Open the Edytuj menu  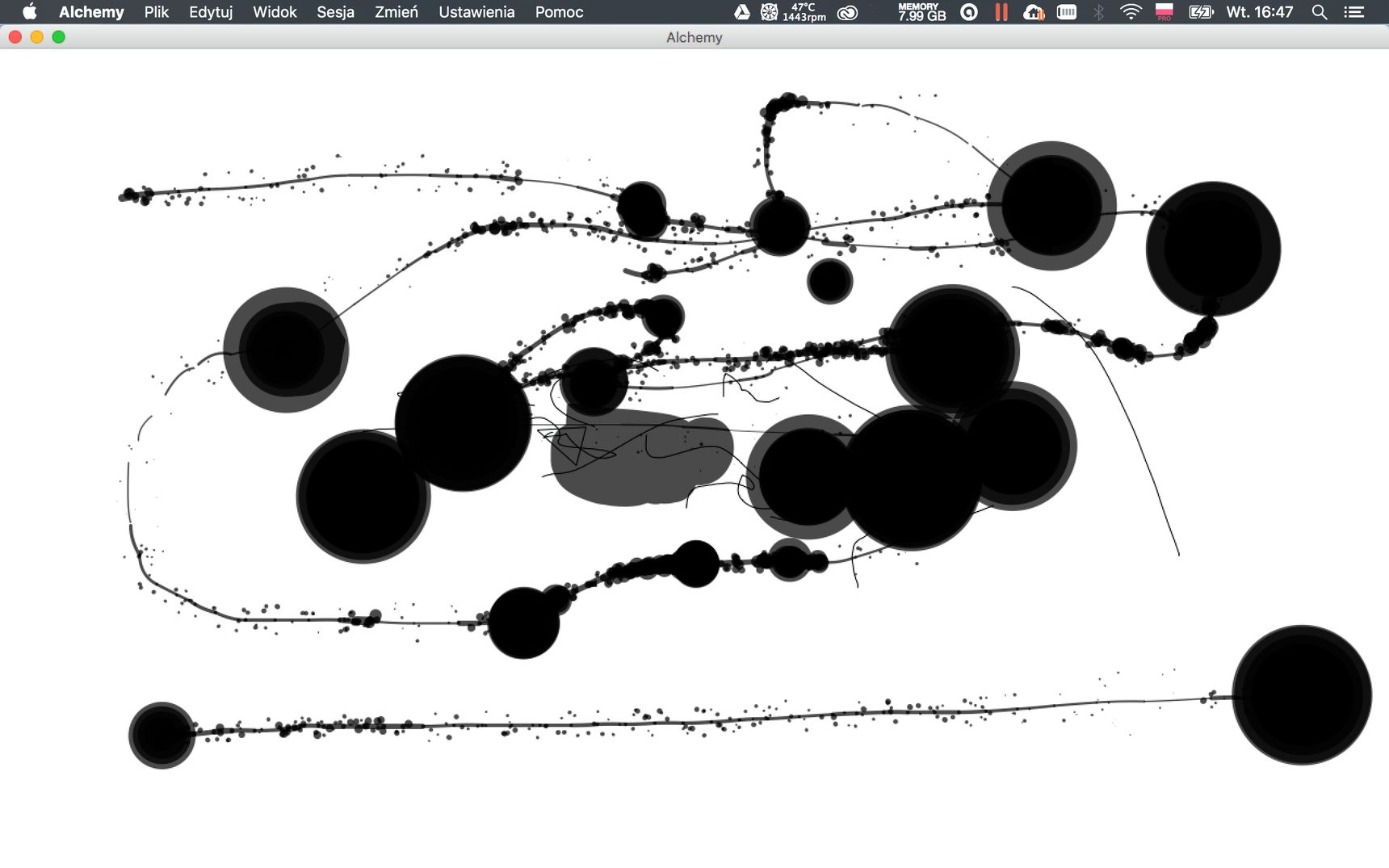click(211, 11)
